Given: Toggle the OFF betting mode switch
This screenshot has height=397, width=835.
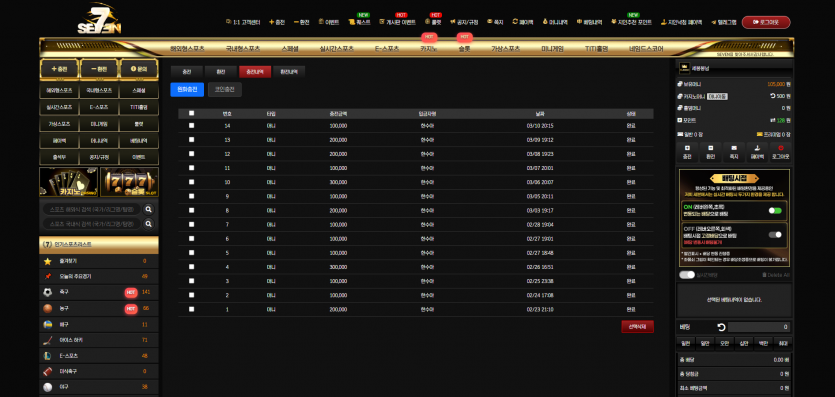Looking at the screenshot, I should click(x=775, y=235).
